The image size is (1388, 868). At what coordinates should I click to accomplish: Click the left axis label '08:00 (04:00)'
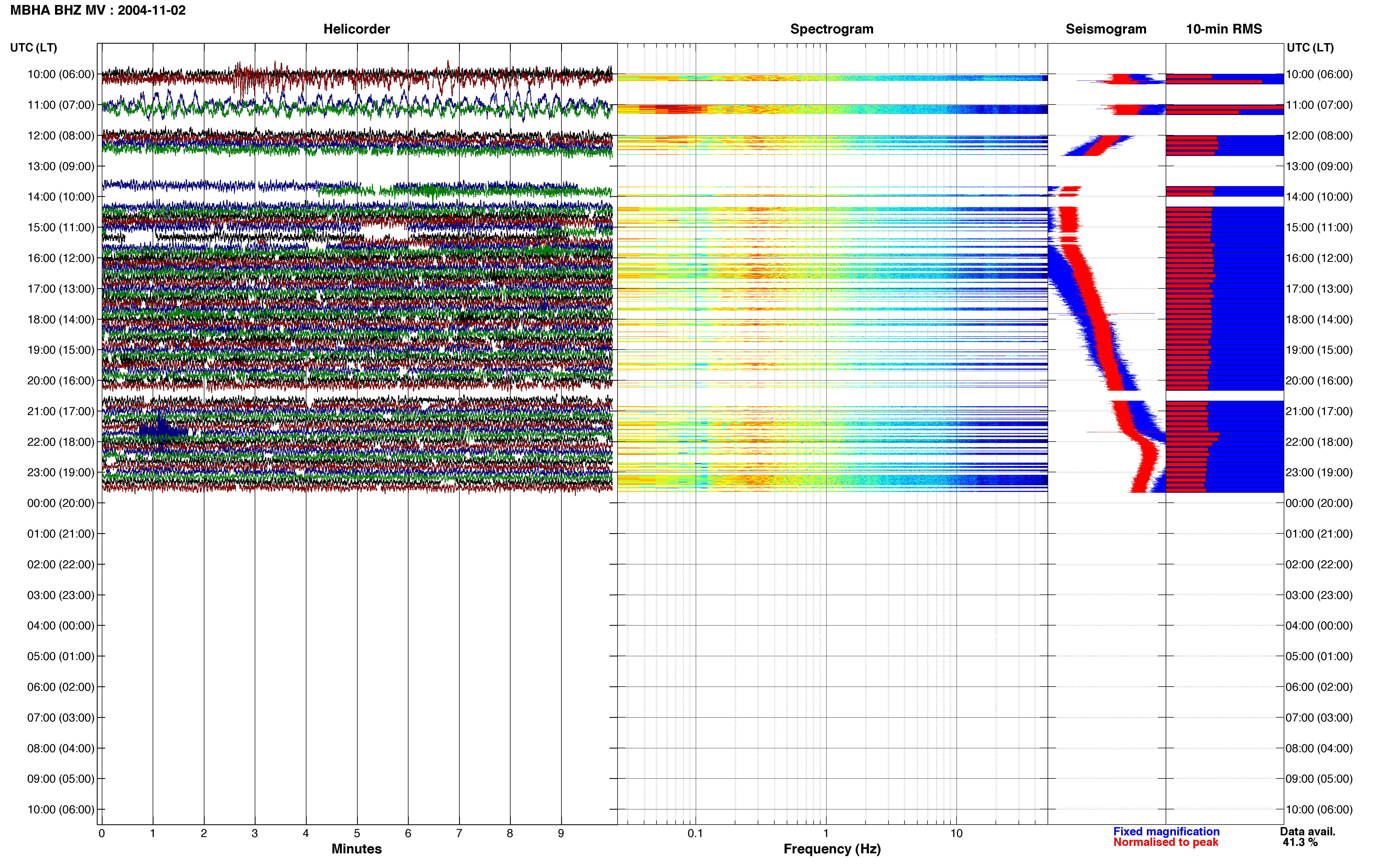point(61,748)
